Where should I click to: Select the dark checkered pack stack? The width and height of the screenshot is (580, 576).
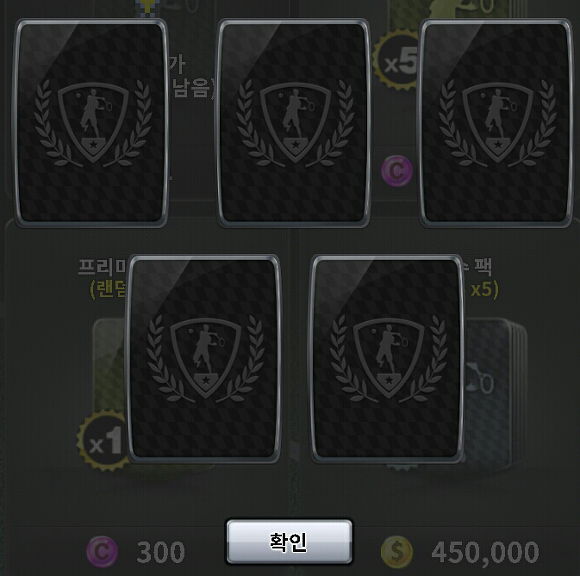click(x=495, y=395)
